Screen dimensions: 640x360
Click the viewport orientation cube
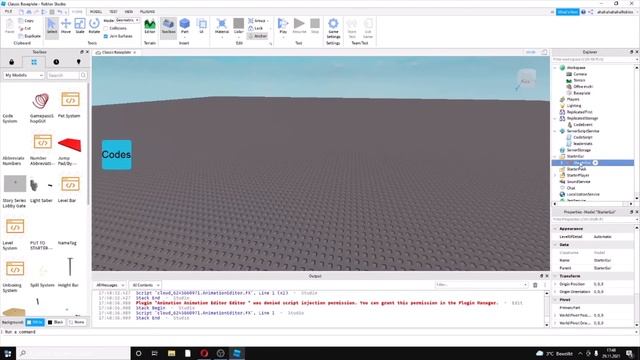coord(526,79)
